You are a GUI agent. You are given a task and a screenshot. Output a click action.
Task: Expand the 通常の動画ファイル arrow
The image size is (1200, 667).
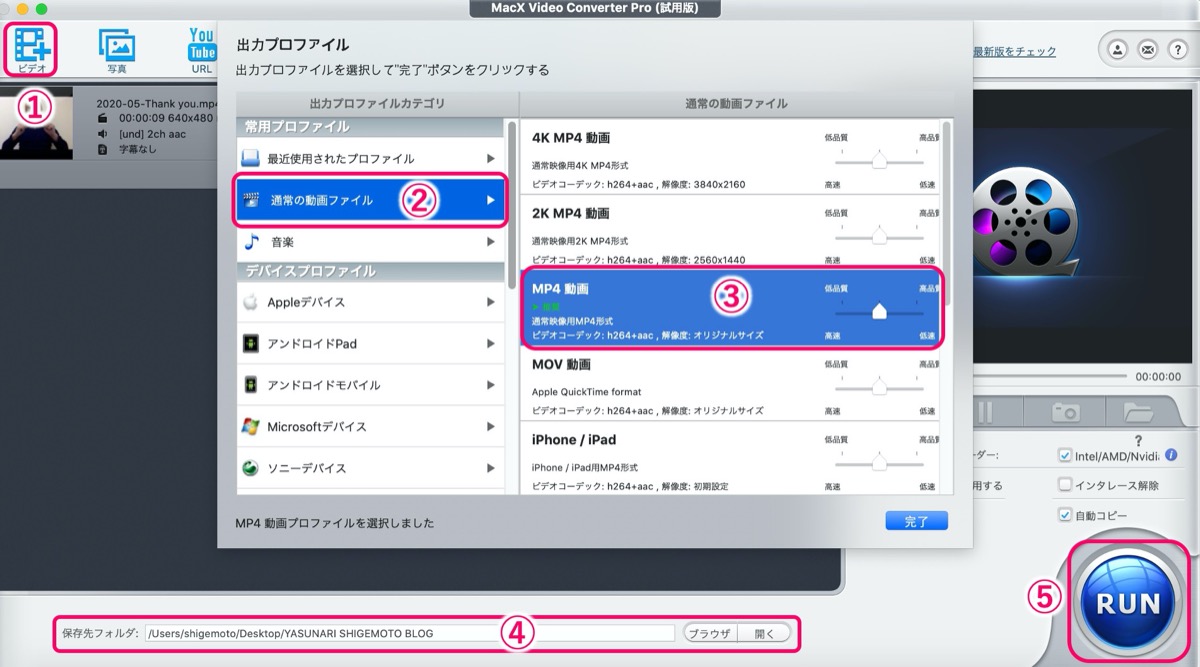tap(490, 200)
